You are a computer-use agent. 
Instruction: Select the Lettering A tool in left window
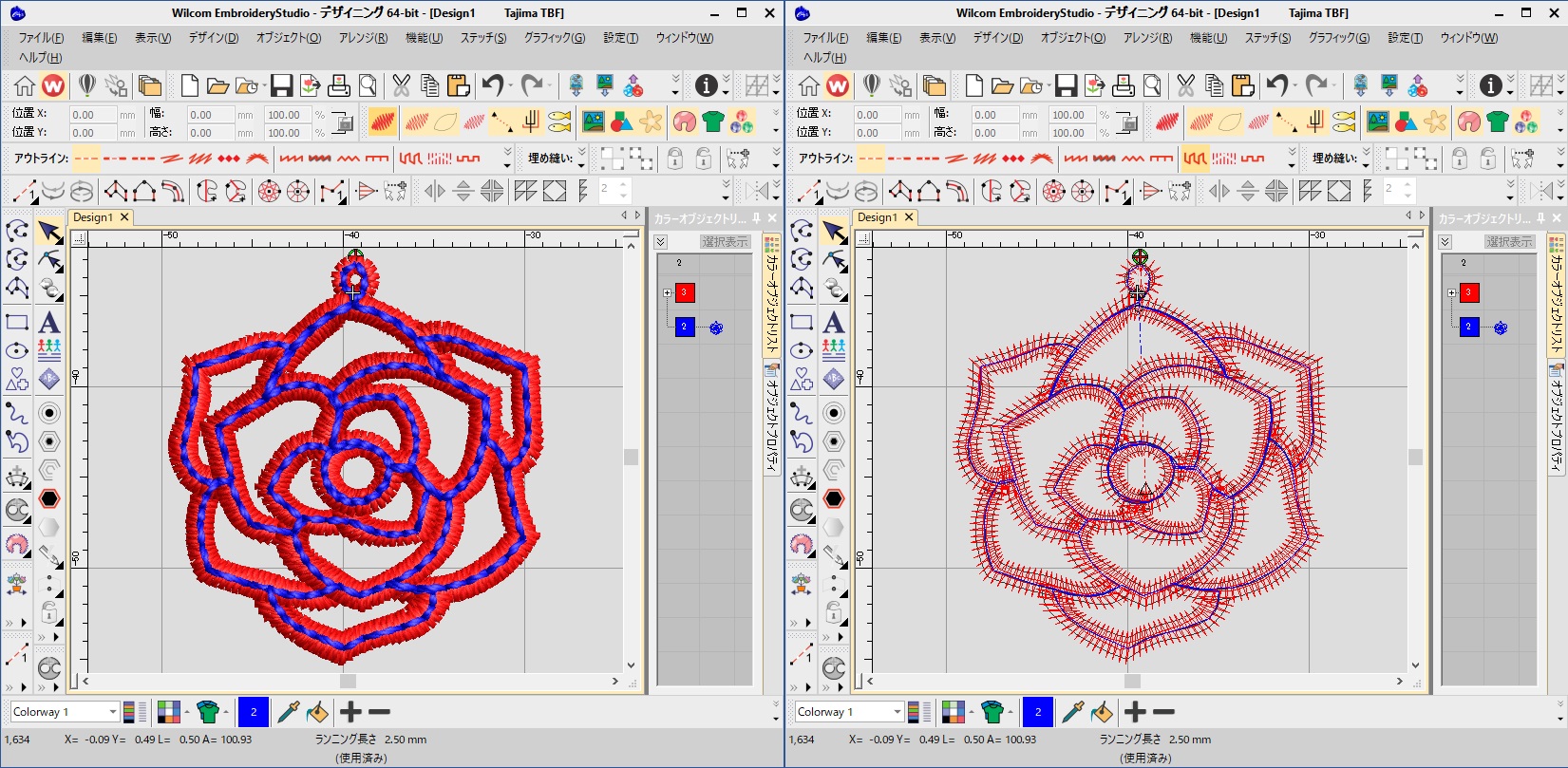point(49,322)
